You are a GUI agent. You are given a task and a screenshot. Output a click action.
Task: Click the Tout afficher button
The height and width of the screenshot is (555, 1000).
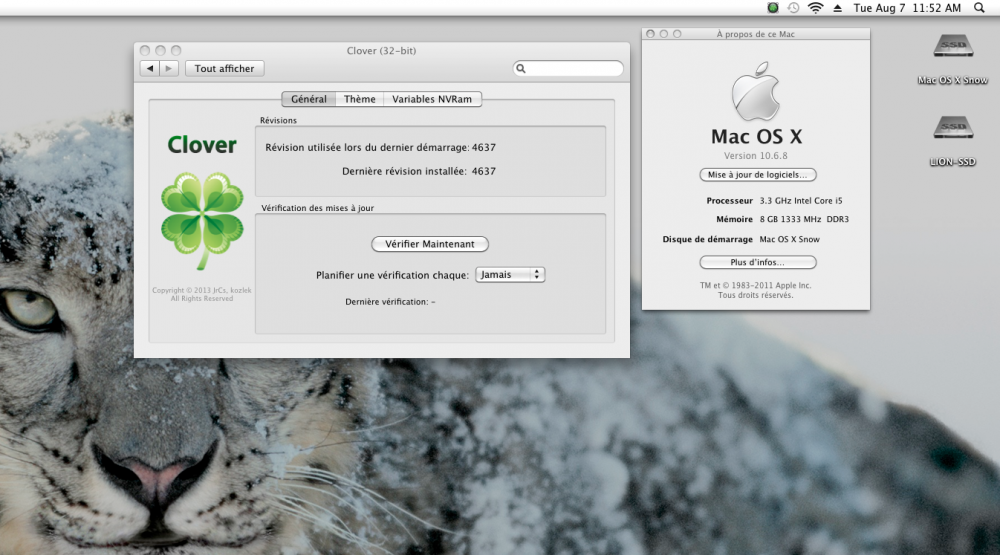click(224, 68)
